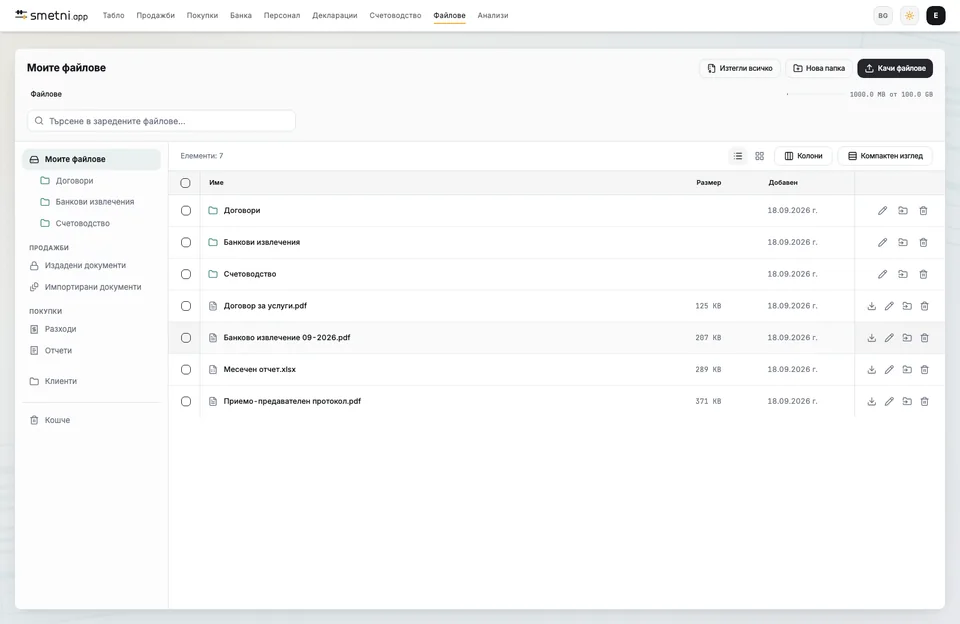Click the Качи файлове upload button
960x624 pixels.
click(895, 68)
